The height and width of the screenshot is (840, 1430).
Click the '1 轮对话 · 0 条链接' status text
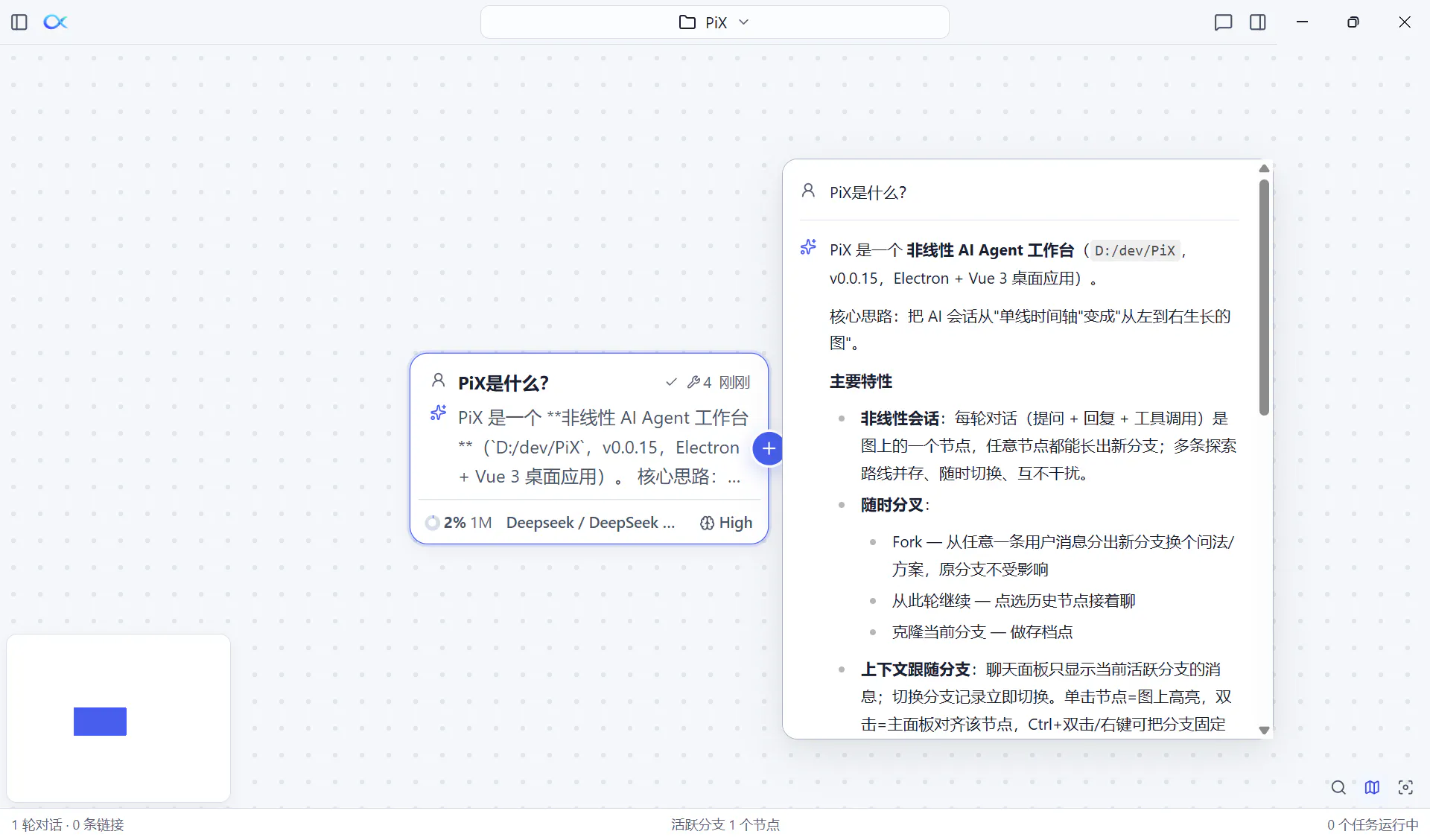pyautogui.click(x=68, y=825)
